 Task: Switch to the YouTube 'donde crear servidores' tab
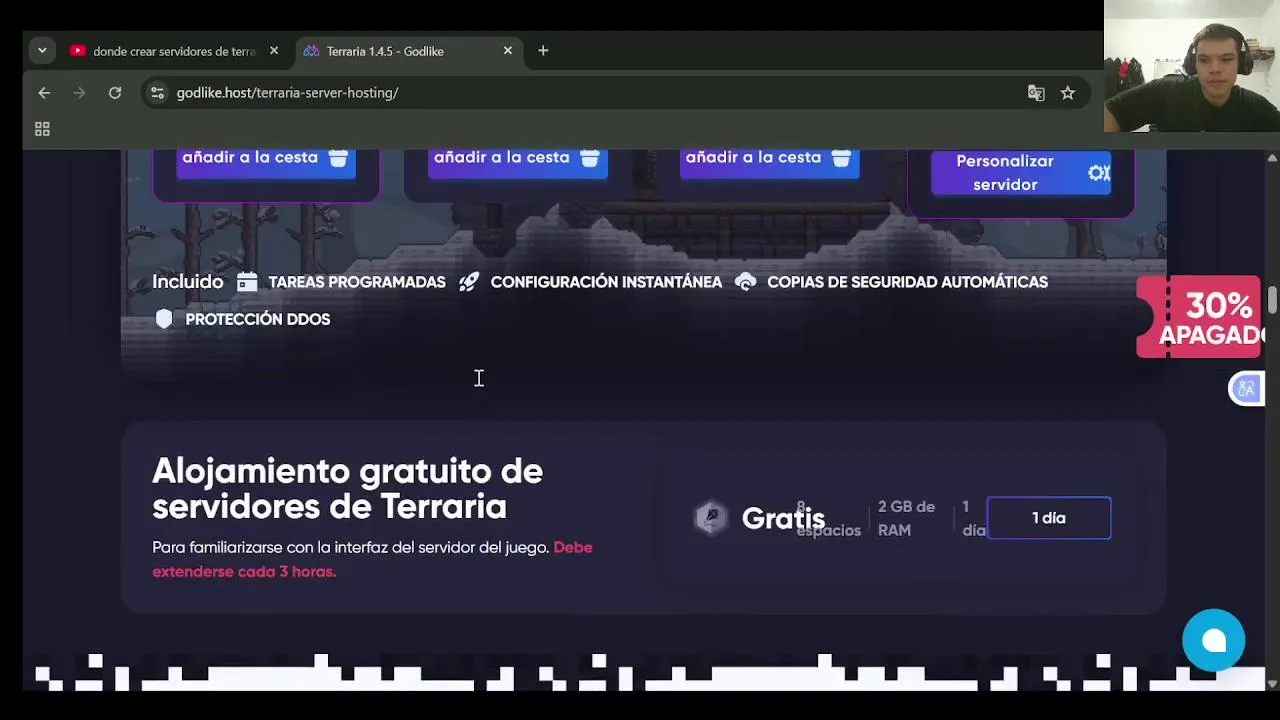174,51
